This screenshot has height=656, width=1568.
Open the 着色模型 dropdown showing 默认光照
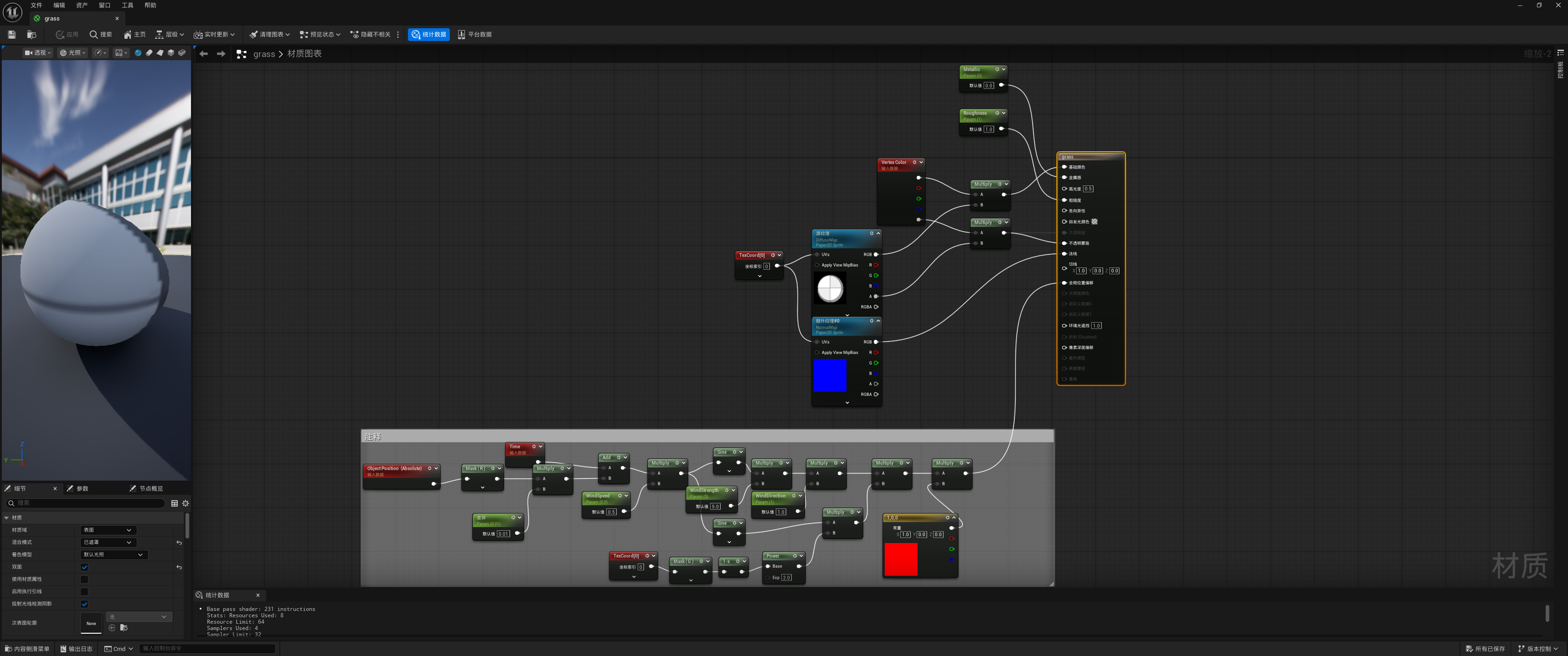(114, 554)
